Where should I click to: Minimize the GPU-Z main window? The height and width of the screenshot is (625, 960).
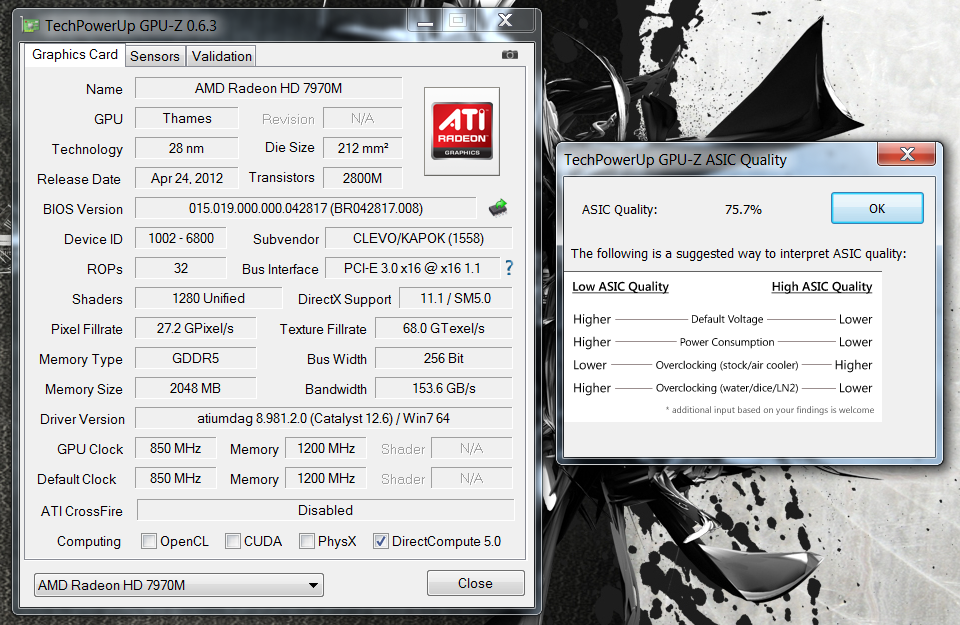pyautogui.click(x=425, y=21)
